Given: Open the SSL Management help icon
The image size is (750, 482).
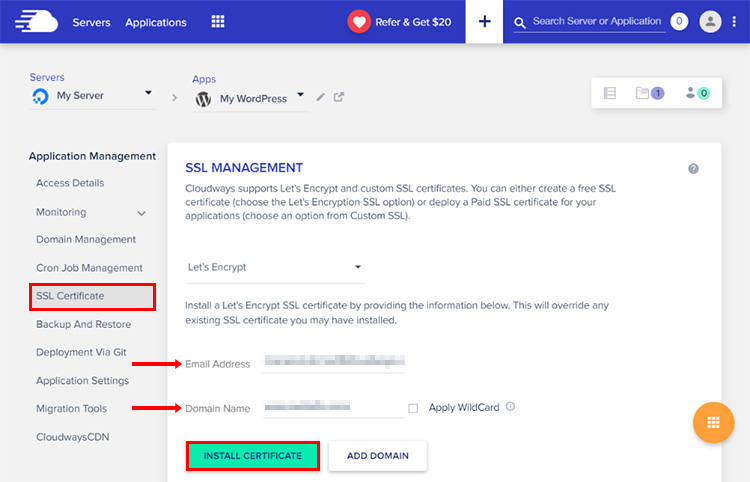Looking at the screenshot, I should click(x=693, y=168).
